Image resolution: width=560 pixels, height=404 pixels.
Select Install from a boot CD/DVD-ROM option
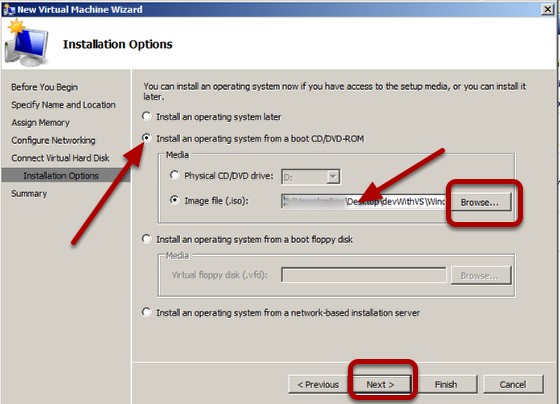(x=146, y=138)
